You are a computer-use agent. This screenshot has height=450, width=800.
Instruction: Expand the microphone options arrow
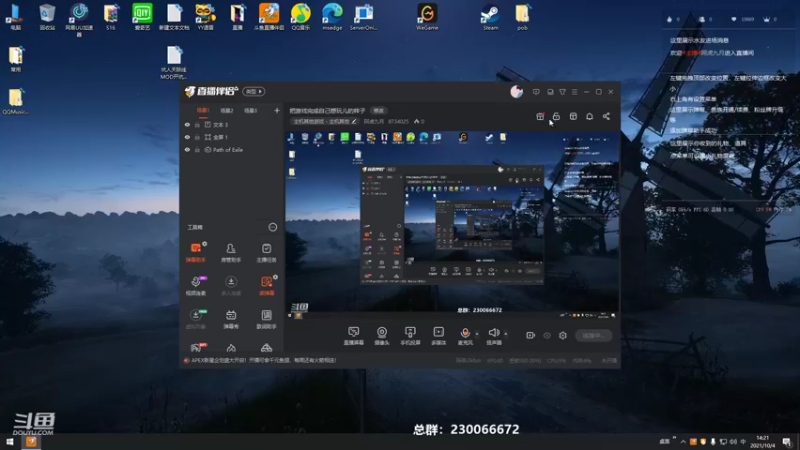(477, 334)
